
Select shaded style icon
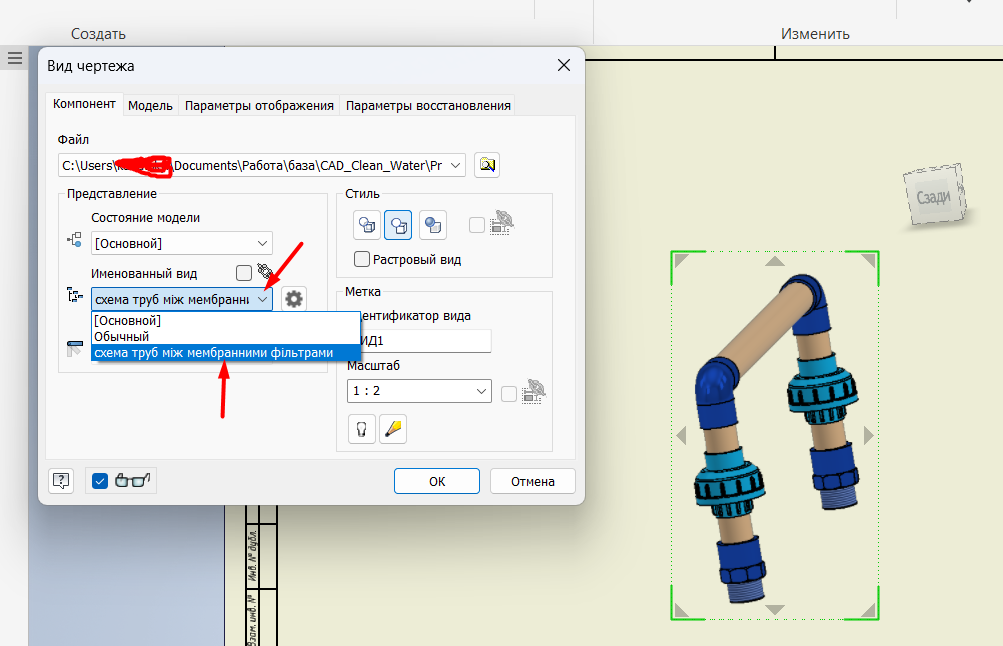433,225
